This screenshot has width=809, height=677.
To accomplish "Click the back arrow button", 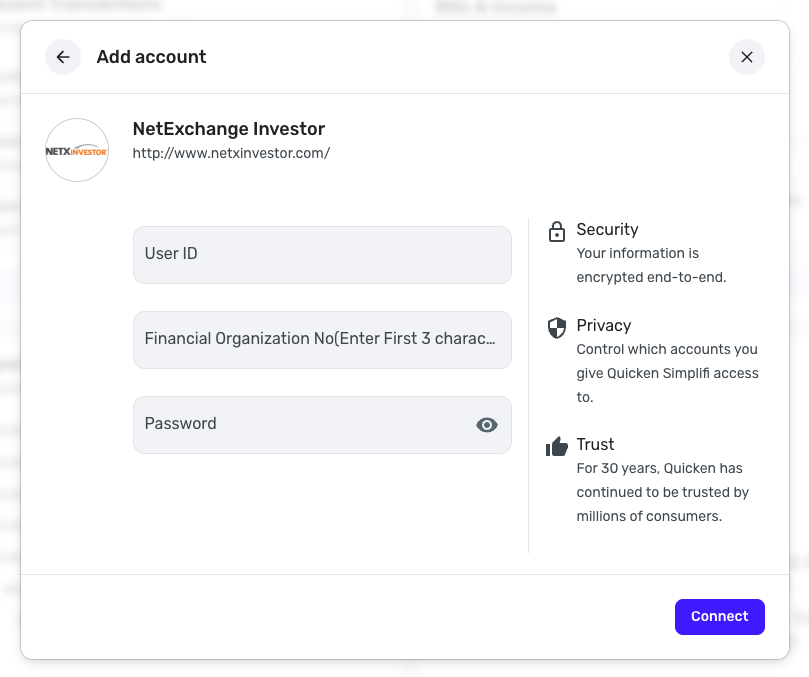I will (x=63, y=57).
